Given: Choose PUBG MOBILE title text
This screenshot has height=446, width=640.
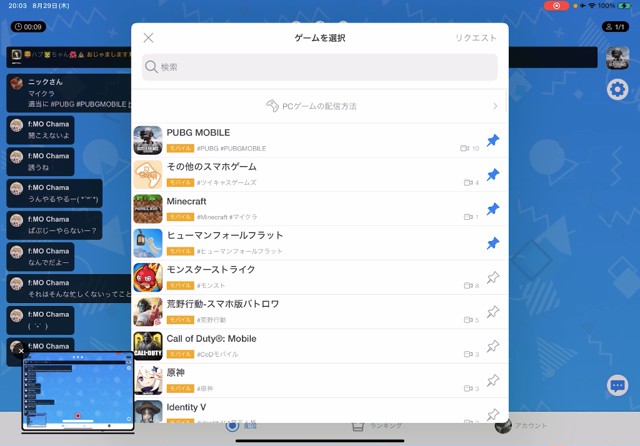Looking at the screenshot, I should (198, 133).
